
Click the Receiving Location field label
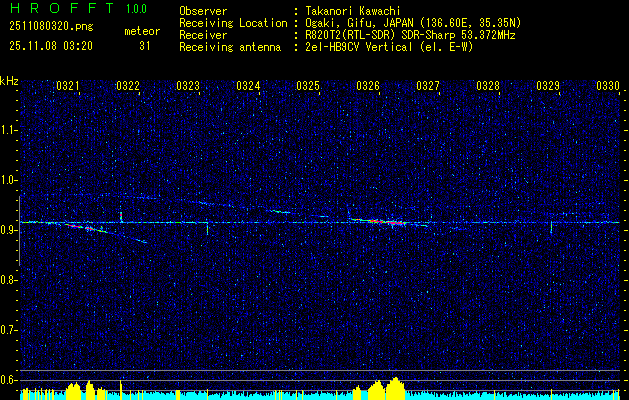tap(233, 23)
